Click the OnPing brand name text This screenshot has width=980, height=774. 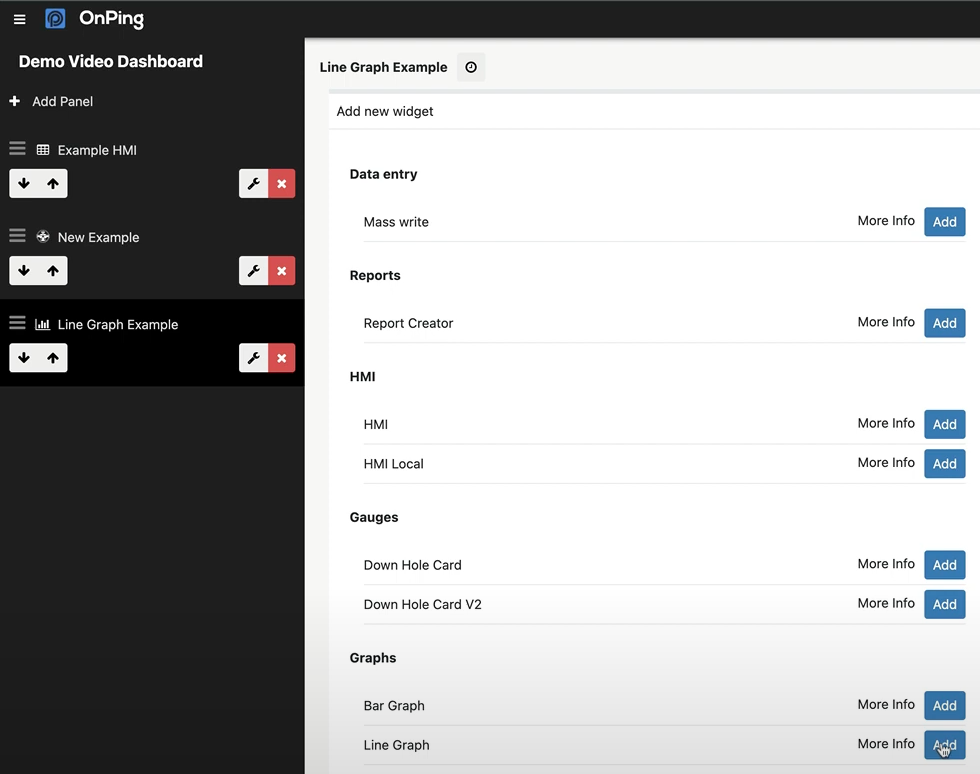111,19
